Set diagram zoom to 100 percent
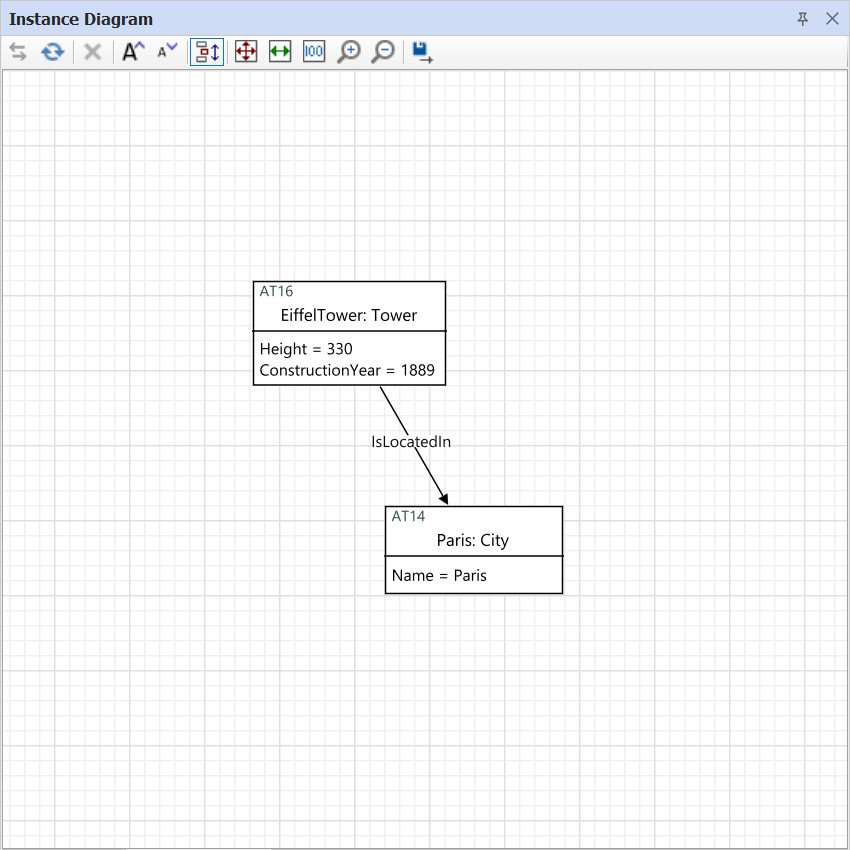 click(x=314, y=52)
